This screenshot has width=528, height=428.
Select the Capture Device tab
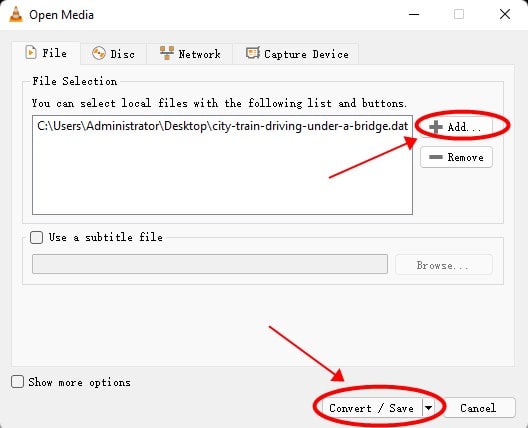point(296,54)
